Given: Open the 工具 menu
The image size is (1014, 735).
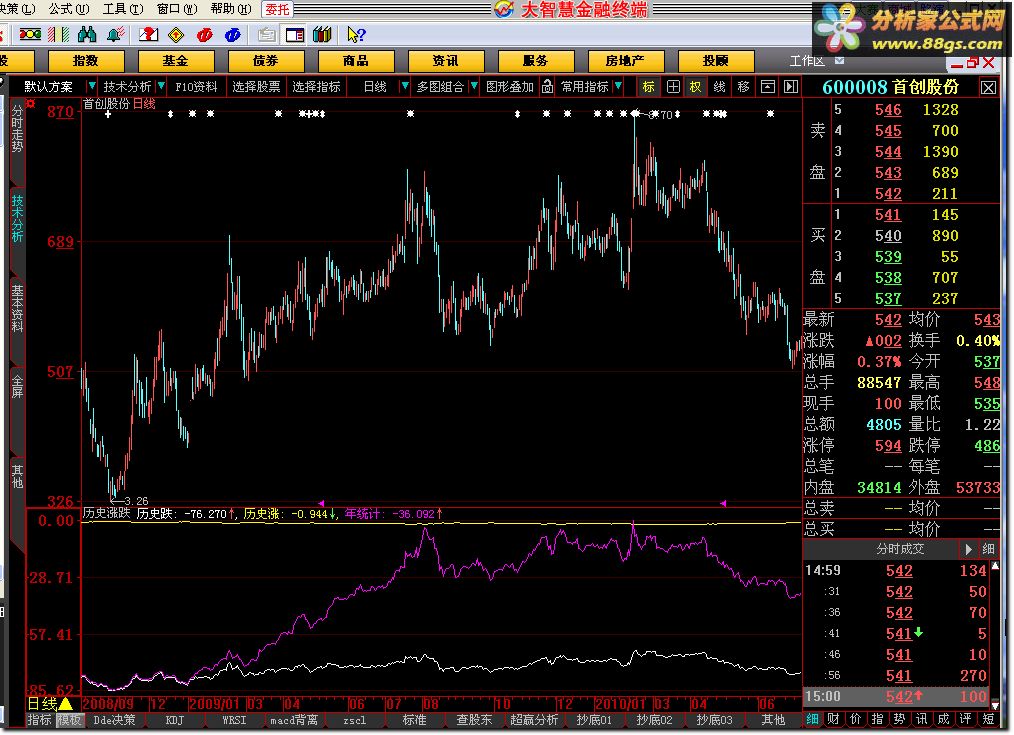Looking at the screenshot, I should tap(122, 9).
